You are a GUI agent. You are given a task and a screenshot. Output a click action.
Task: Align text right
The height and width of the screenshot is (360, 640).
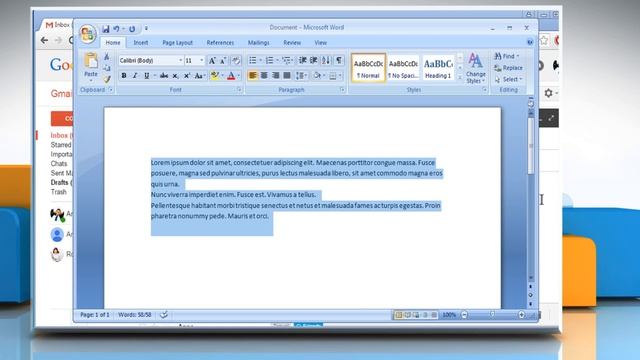click(x=276, y=76)
